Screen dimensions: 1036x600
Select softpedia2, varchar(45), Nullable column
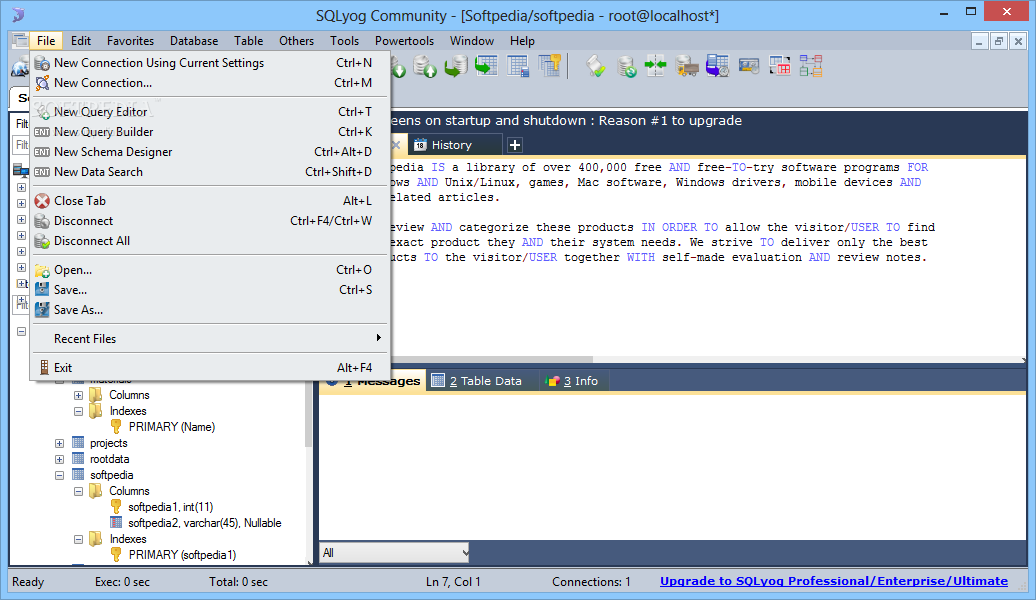(205, 523)
